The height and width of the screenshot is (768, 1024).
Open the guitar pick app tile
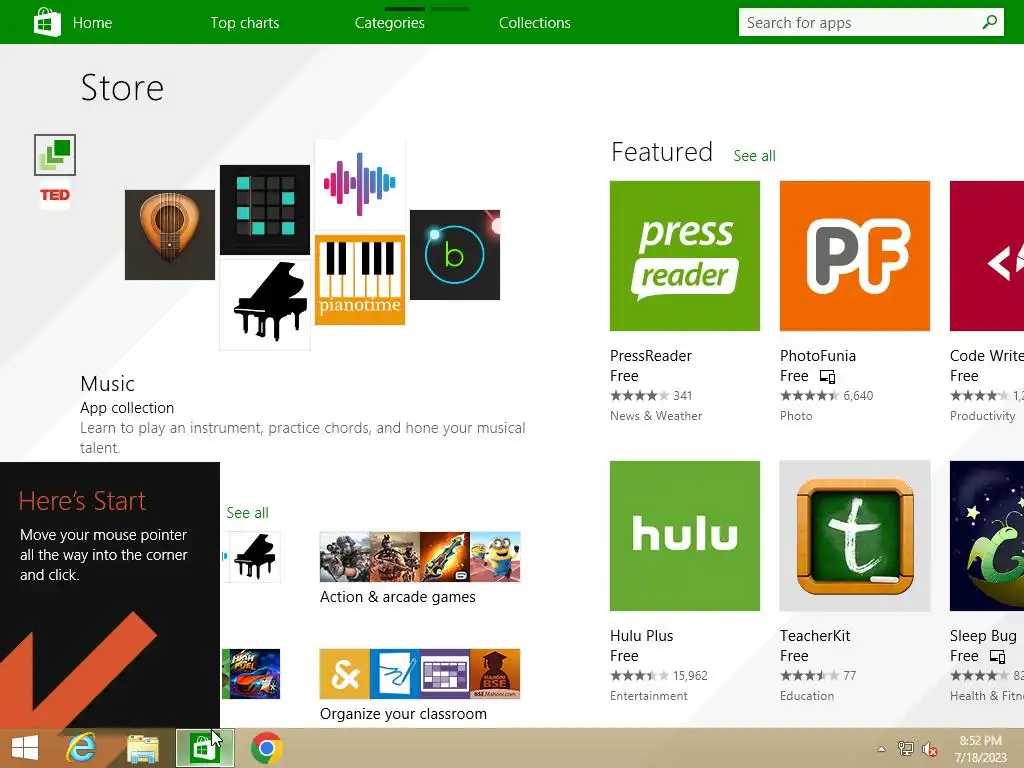[170, 235]
